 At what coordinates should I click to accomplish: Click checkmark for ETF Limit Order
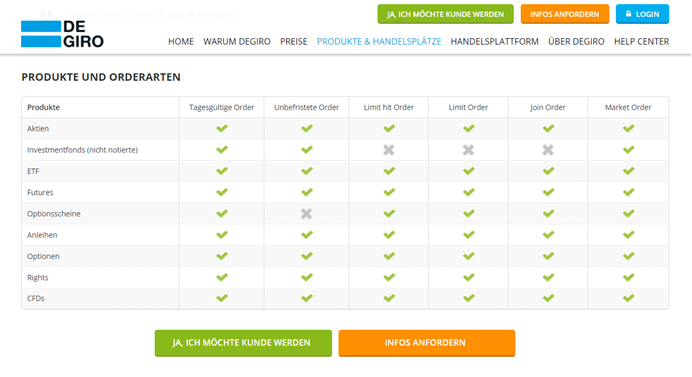(x=469, y=171)
